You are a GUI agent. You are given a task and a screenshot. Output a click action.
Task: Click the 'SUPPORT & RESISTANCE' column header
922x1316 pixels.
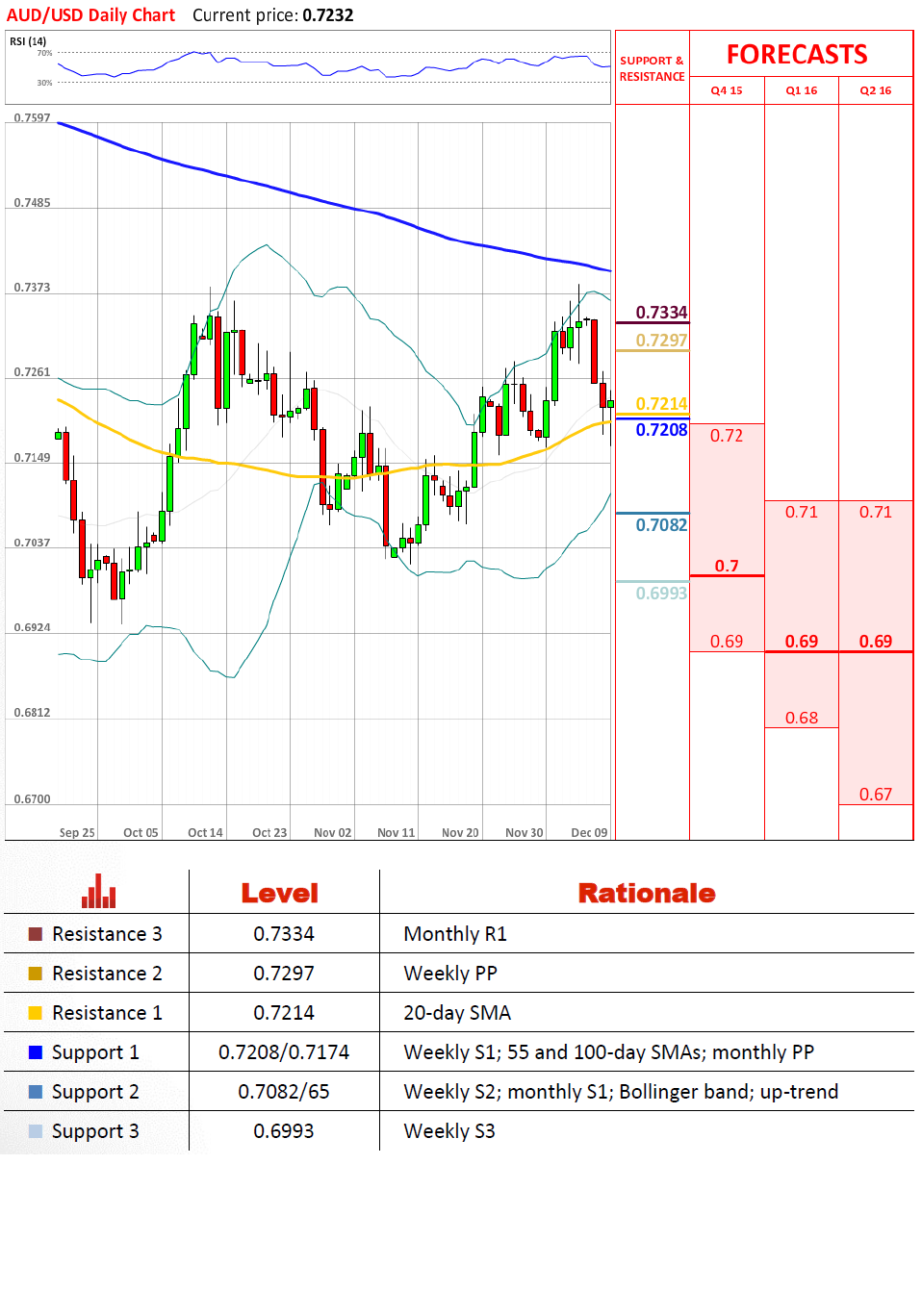(x=652, y=68)
